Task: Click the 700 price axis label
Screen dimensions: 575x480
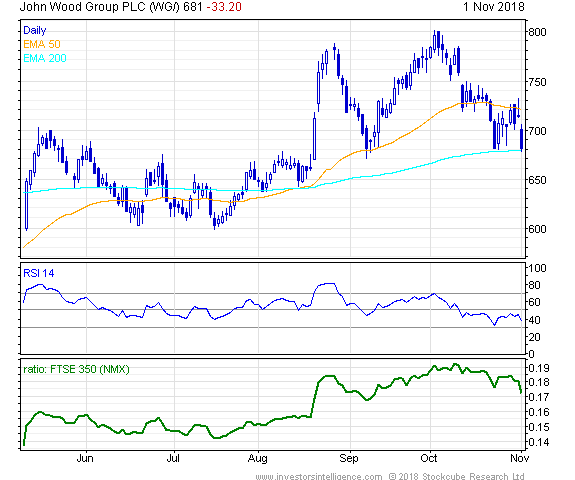Action: coord(537,131)
